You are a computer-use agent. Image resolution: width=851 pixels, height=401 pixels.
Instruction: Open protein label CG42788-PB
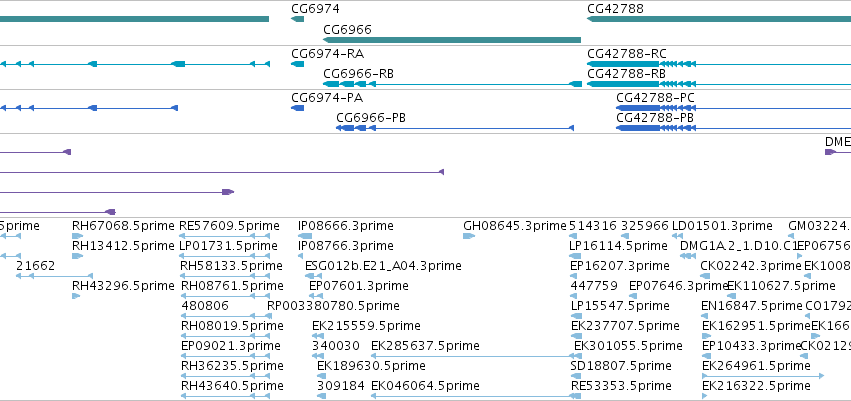(655, 118)
